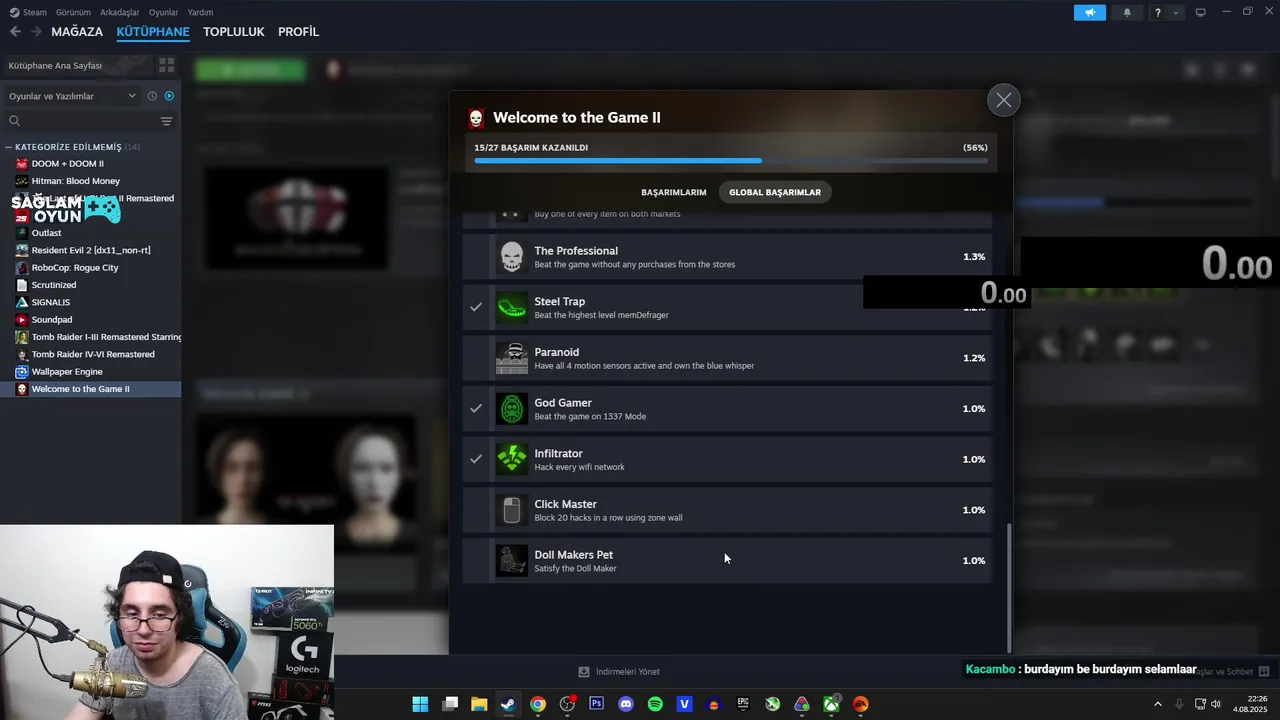The width and height of the screenshot is (1280, 720).
Task: Open the Oyunlar menu
Action: click(164, 12)
